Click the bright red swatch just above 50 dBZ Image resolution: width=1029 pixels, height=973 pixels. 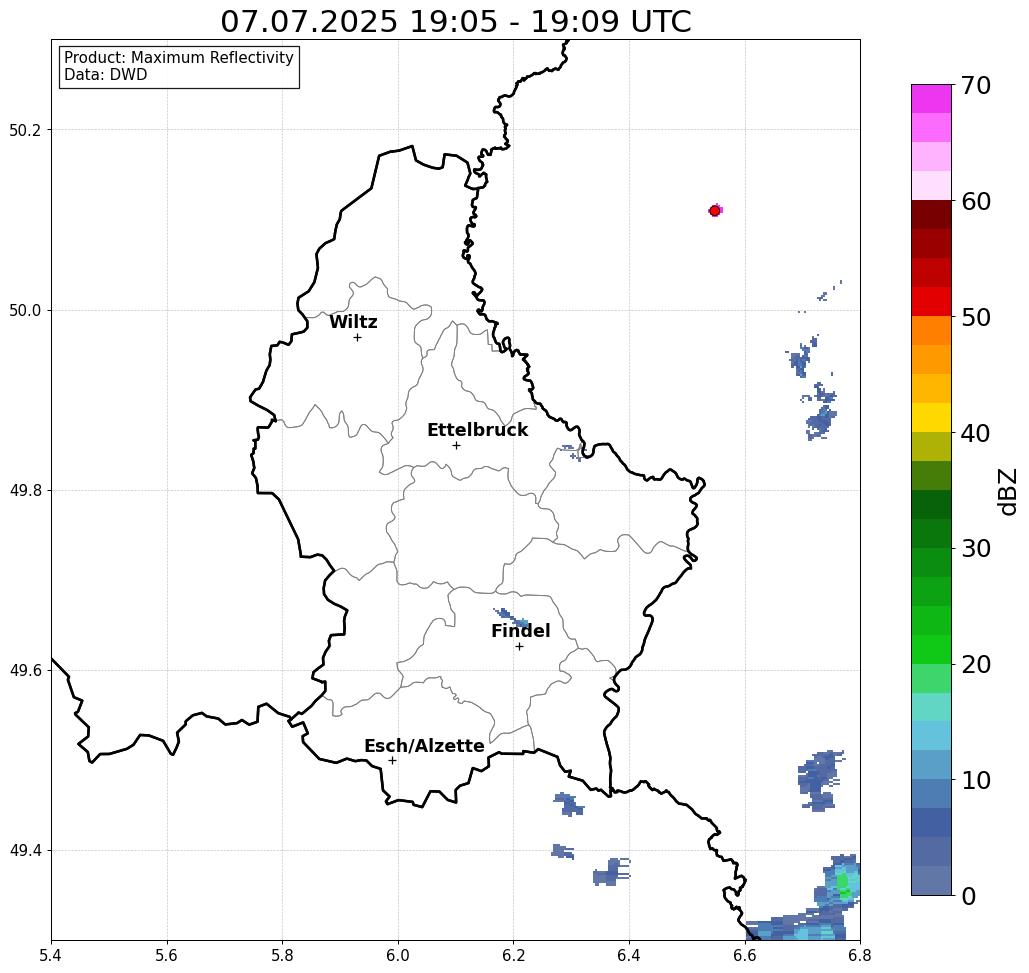click(931, 302)
